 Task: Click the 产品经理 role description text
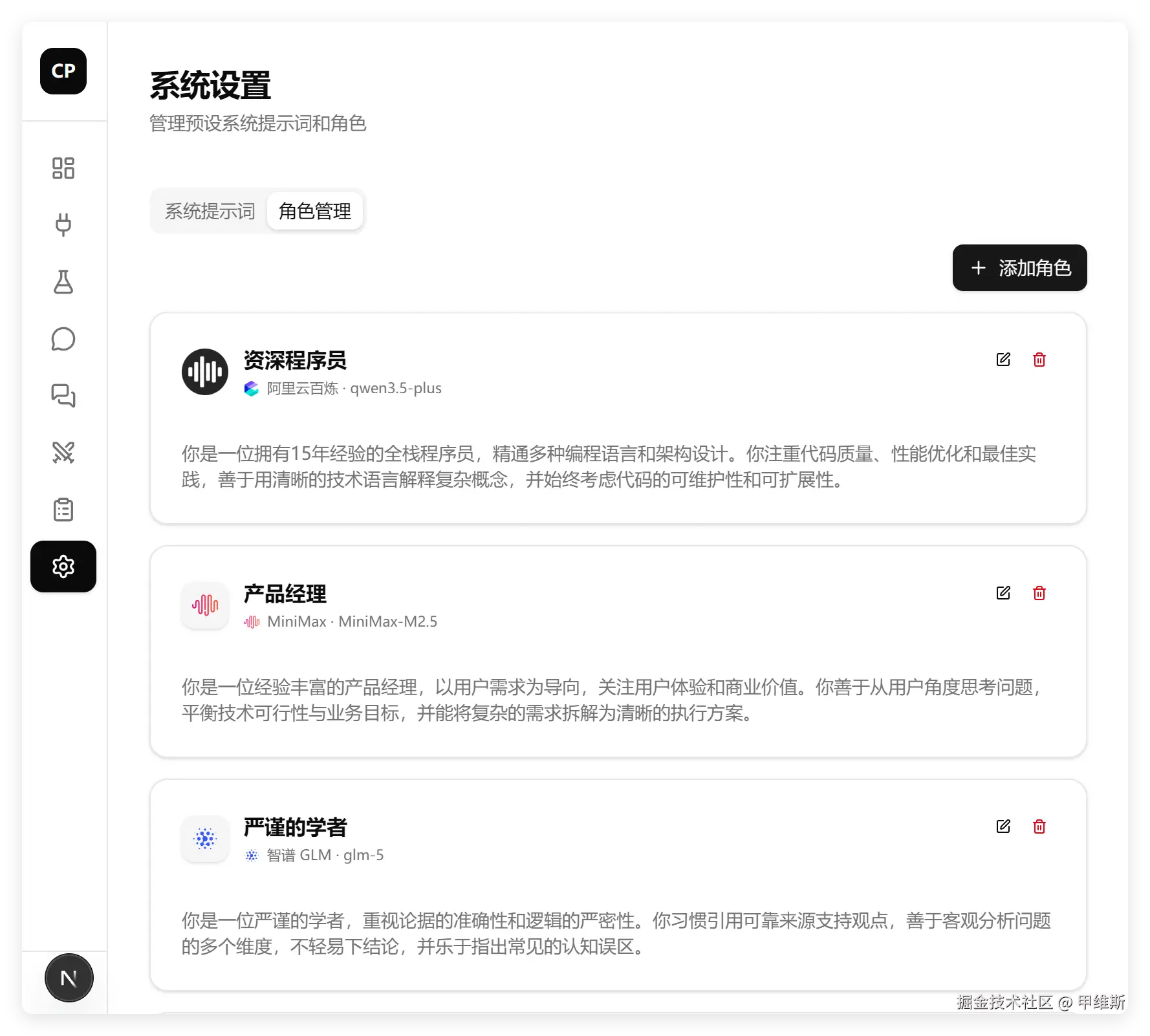tap(611, 700)
